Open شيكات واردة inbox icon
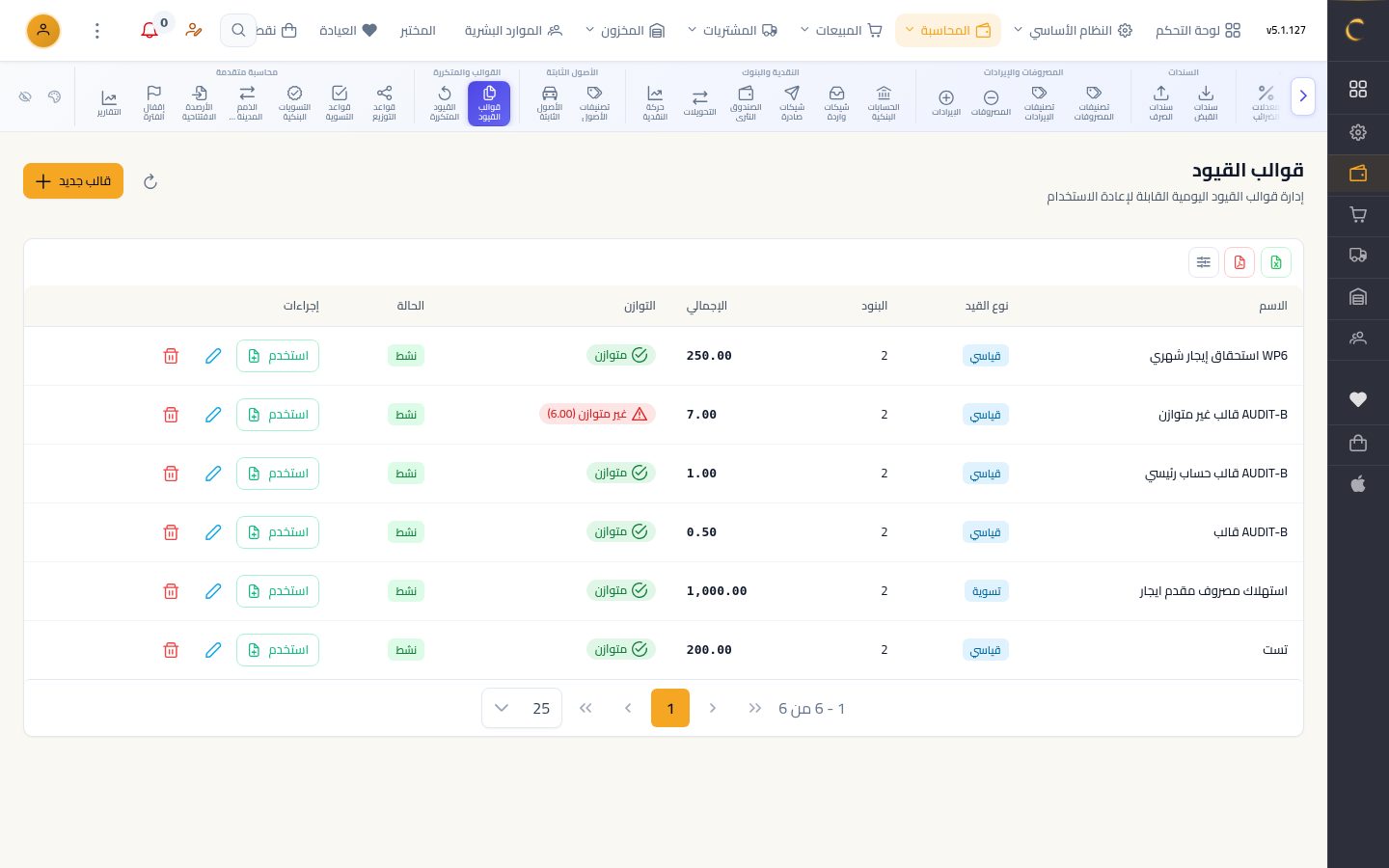The image size is (1389, 868). click(836, 103)
